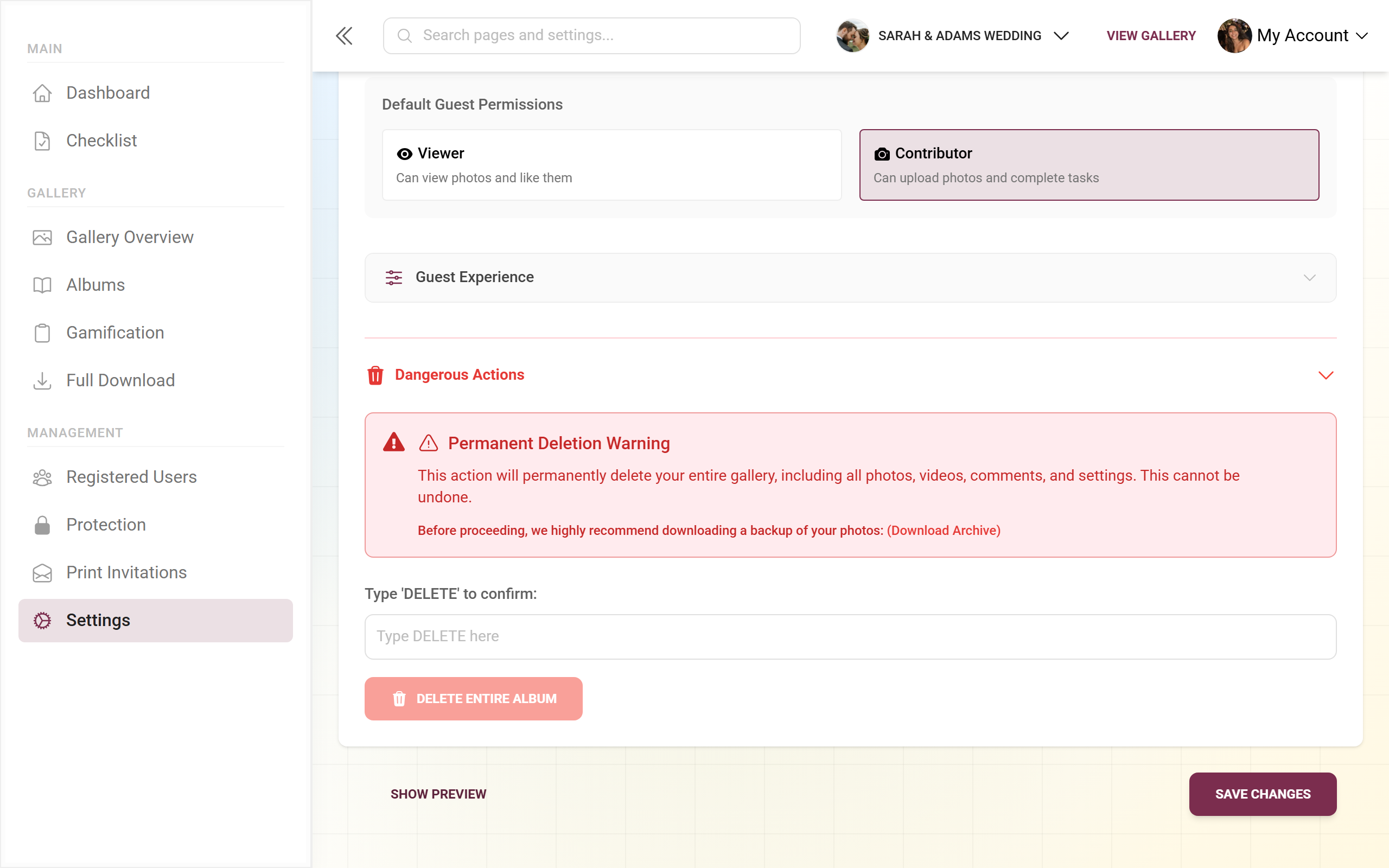Click Permanent Deletion Warning heading

558,443
